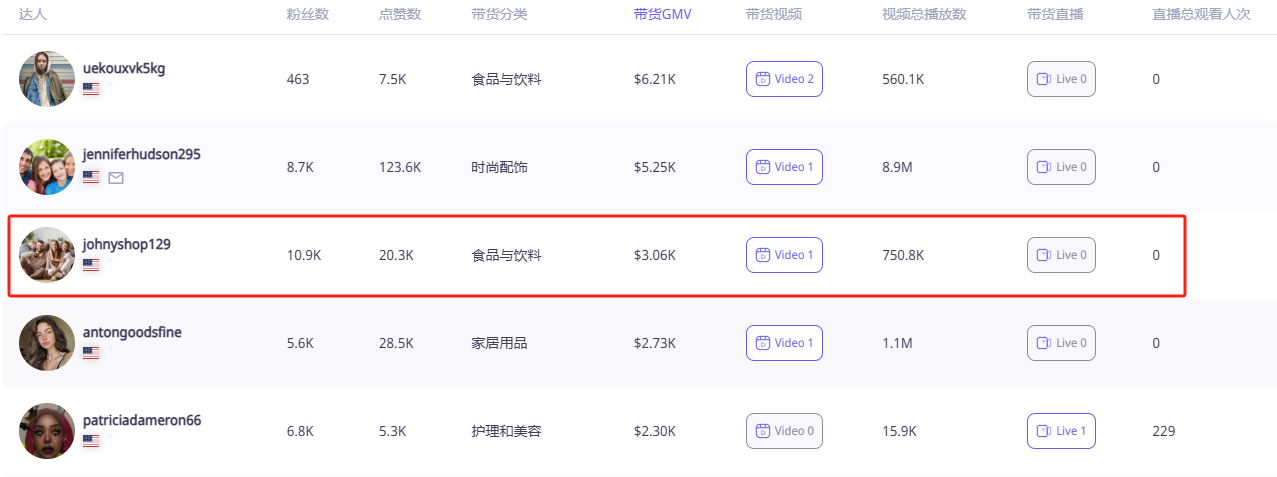Click the Live 0 button for uekouxvk5kg

[x=1061, y=79]
